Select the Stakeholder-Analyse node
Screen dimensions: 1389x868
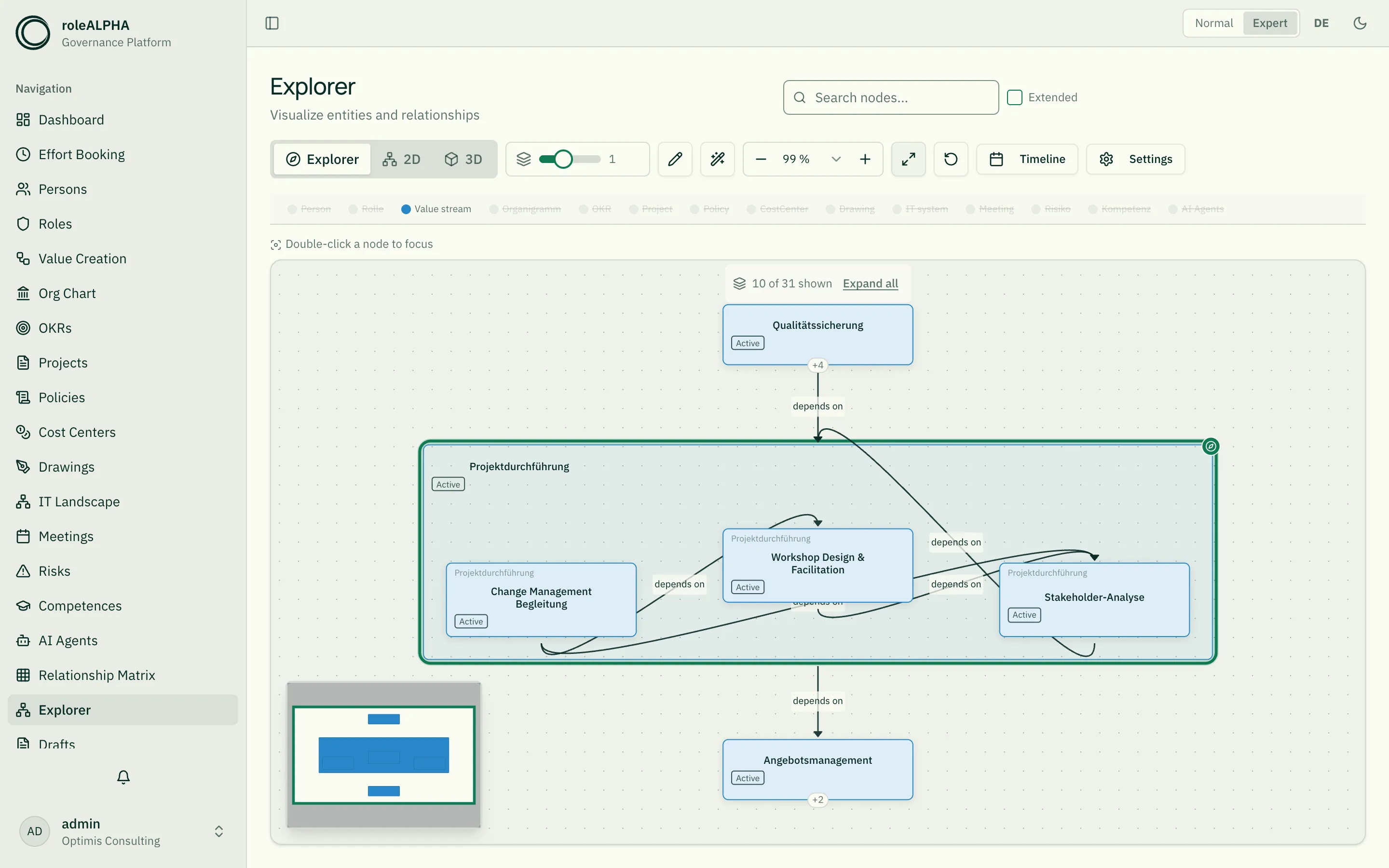coord(1094,599)
